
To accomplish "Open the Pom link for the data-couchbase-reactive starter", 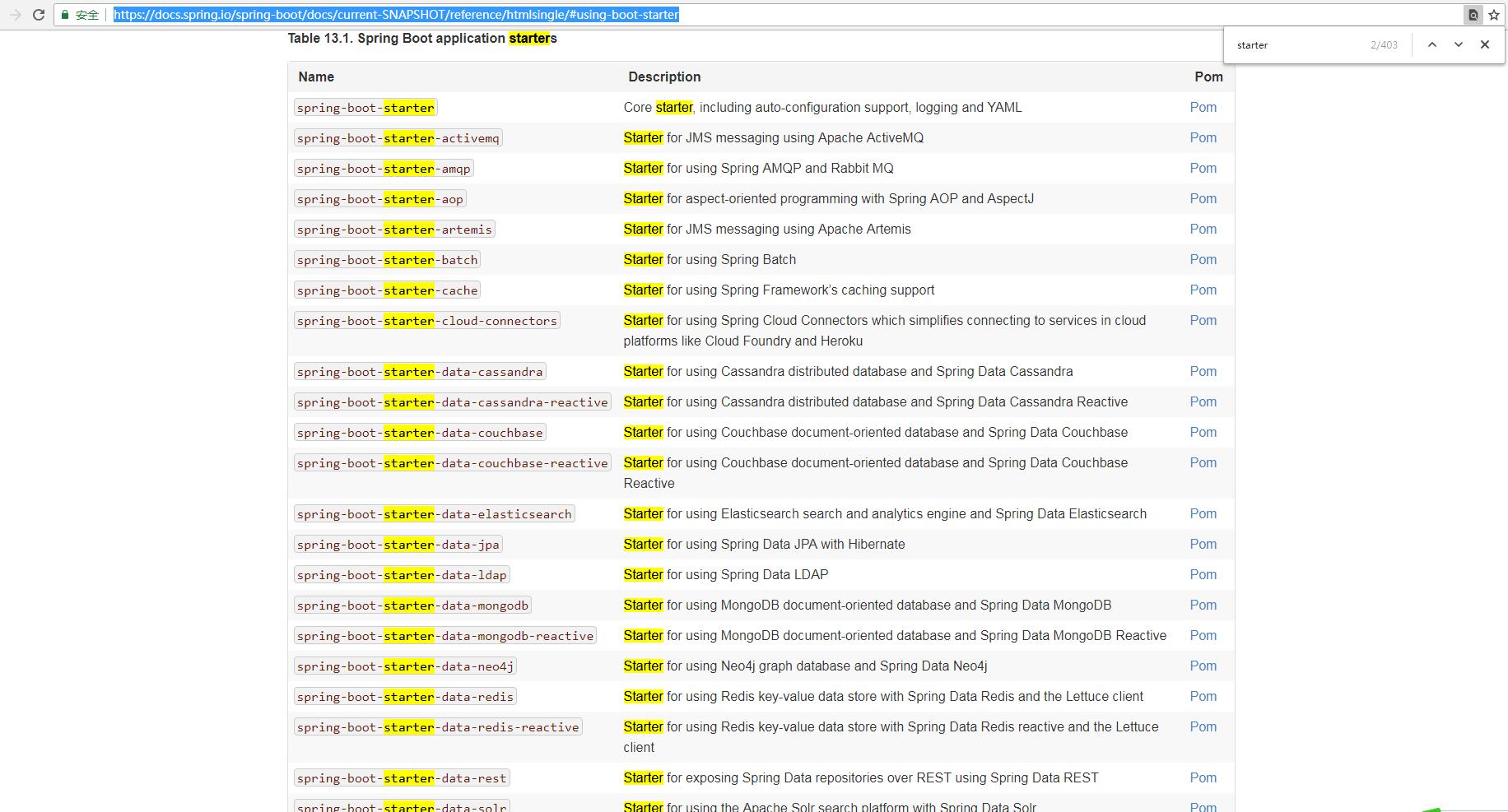I will point(1203,462).
